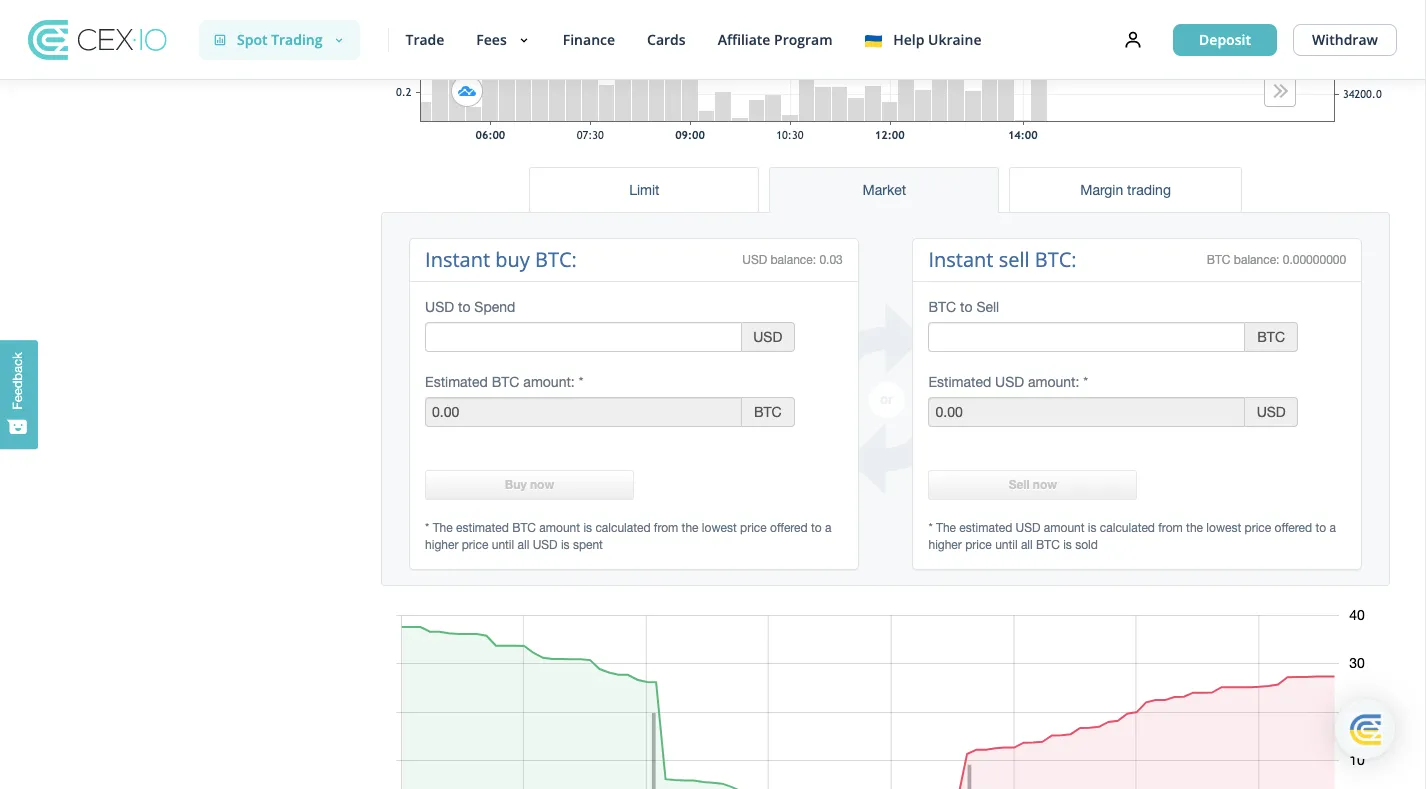This screenshot has height=789, width=1426.
Task: Click the Deposit button
Action: pyautogui.click(x=1224, y=40)
